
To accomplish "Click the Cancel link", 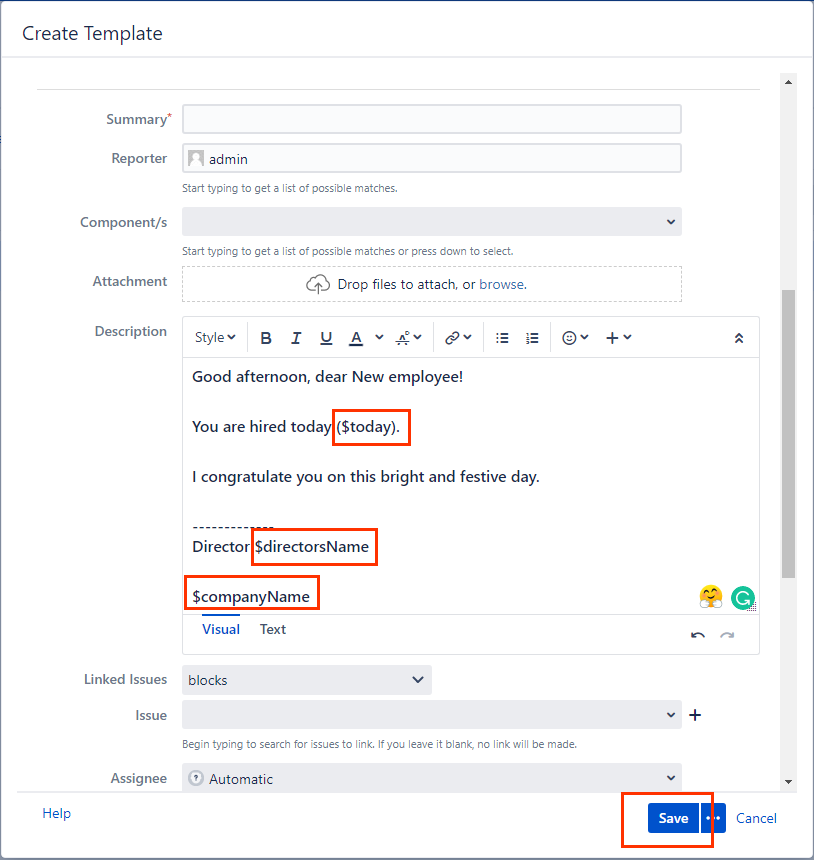I will tap(756, 818).
